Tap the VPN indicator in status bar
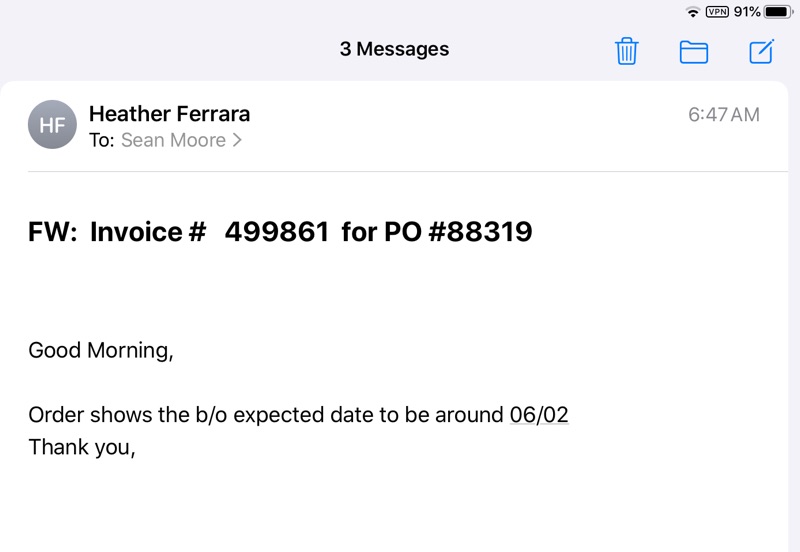 click(717, 12)
